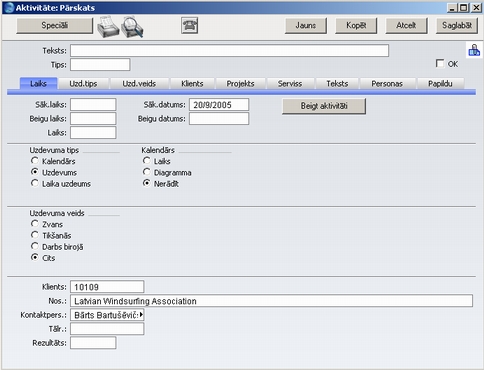Select the Diagramma radio option
This screenshot has height=370, width=484.
pos(147,172)
